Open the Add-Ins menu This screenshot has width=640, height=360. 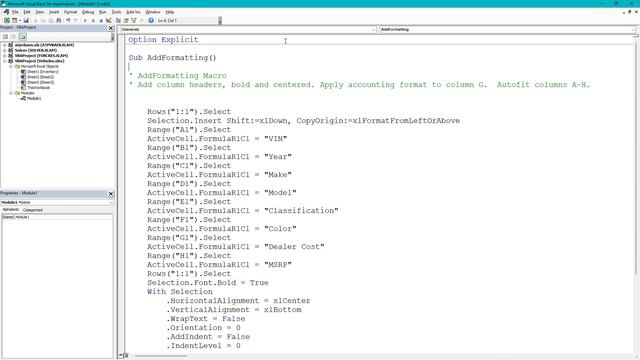(133, 12)
